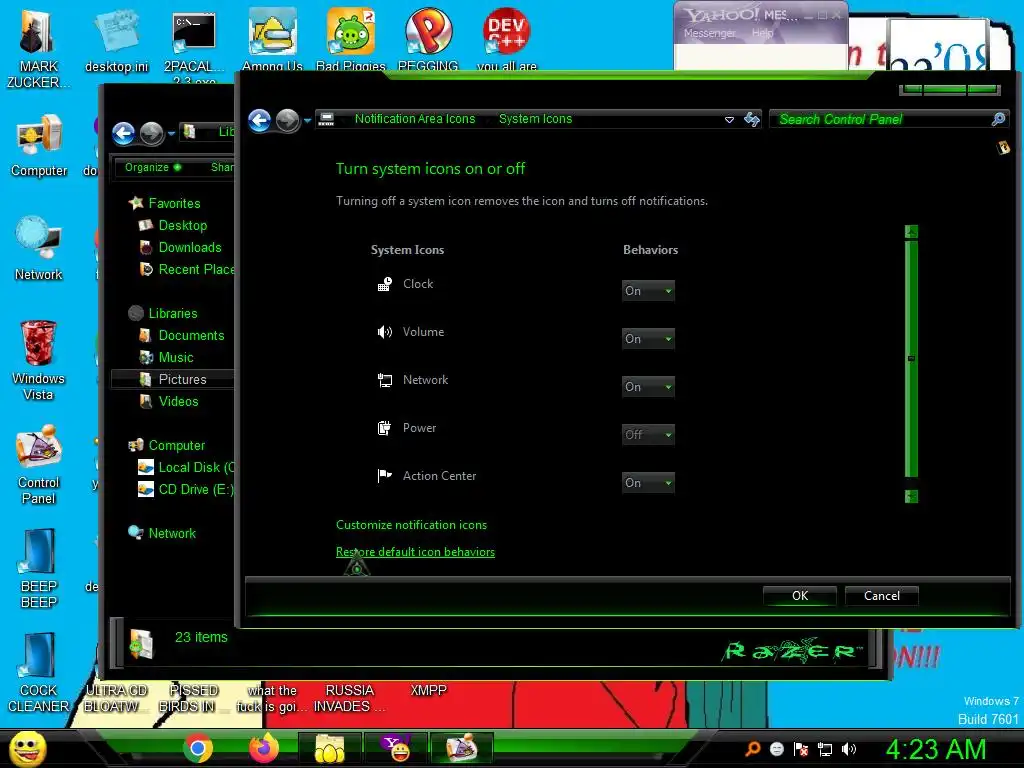Select Documents in Libraries sidebar
The height and width of the screenshot is (768, 1024).
tap(191, 335)
